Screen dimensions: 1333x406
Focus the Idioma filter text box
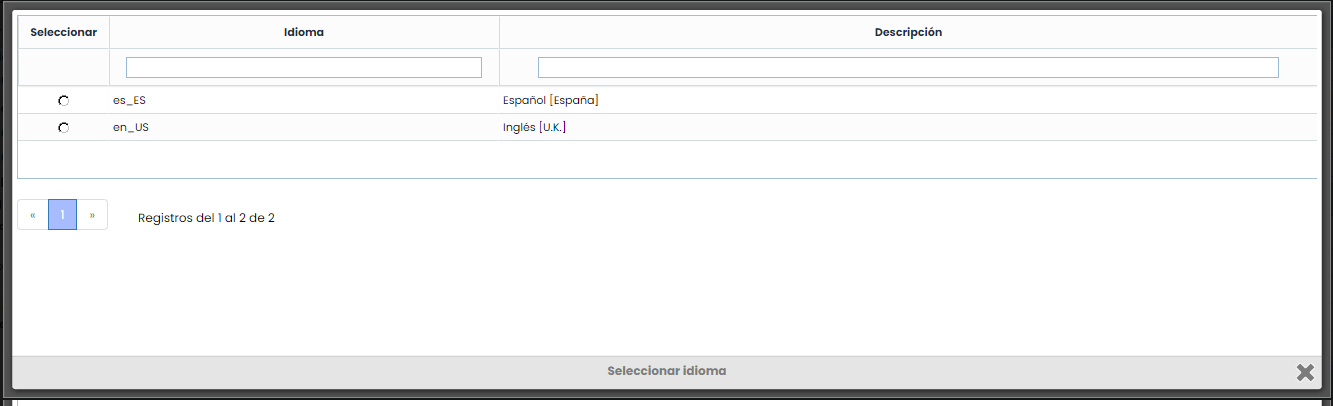[303, 68]
